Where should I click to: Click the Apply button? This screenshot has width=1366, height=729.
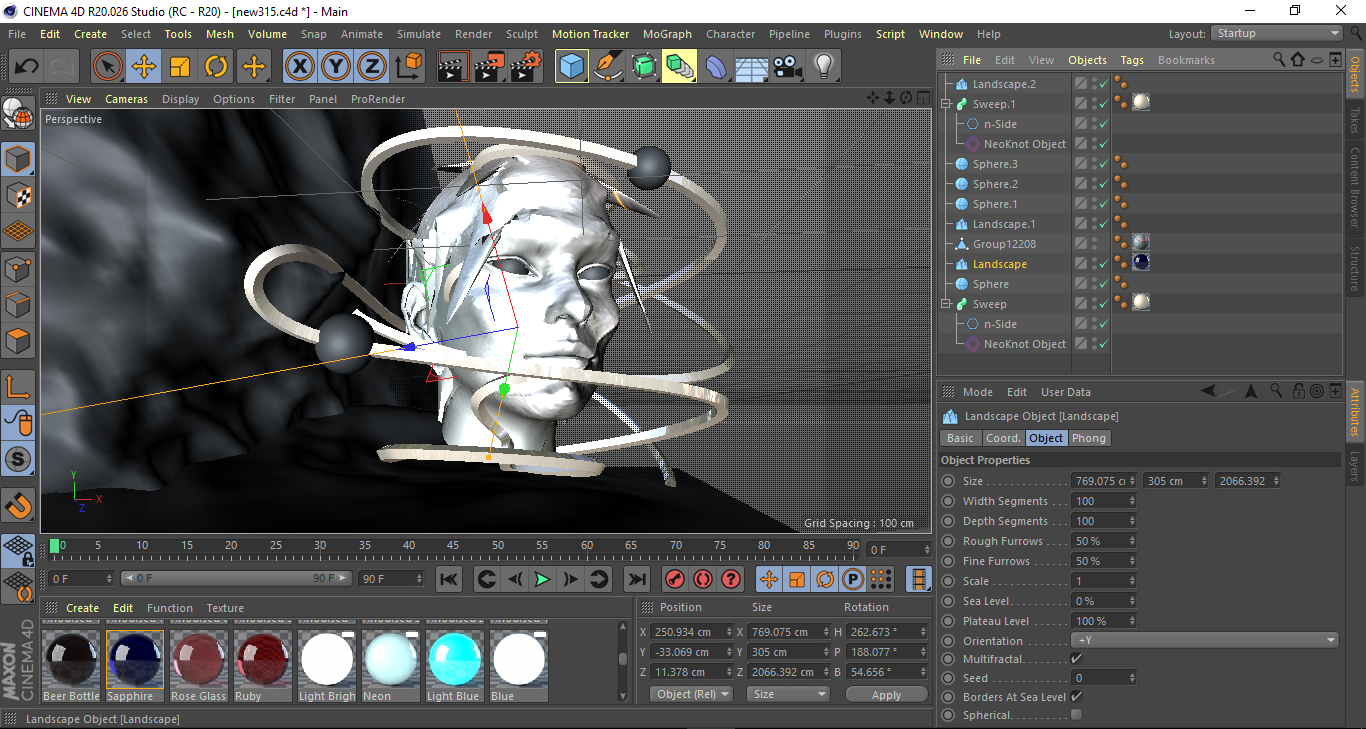click(x=886, y=694)
